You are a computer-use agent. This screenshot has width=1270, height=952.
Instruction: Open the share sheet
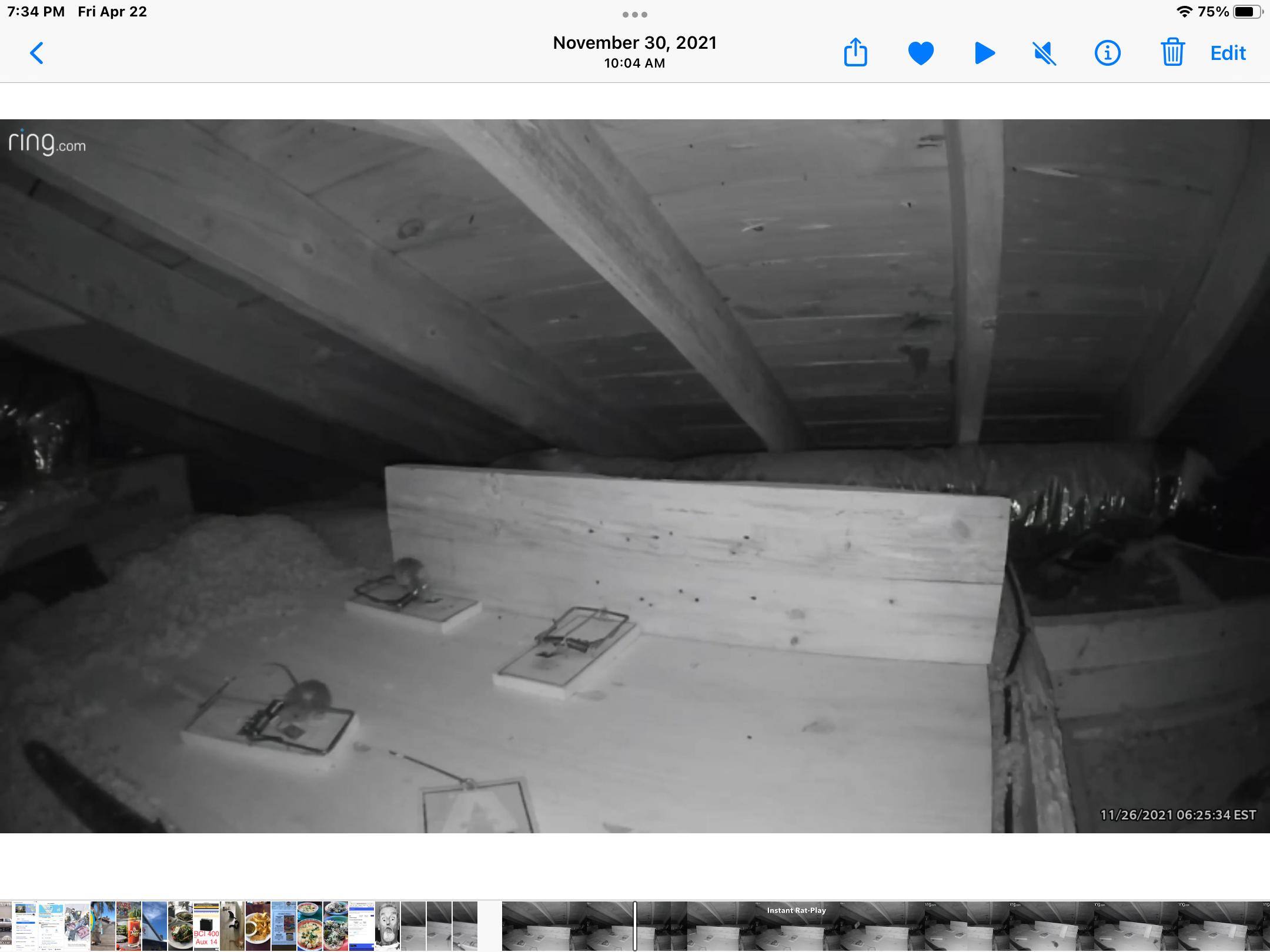(x=855, y=53)
